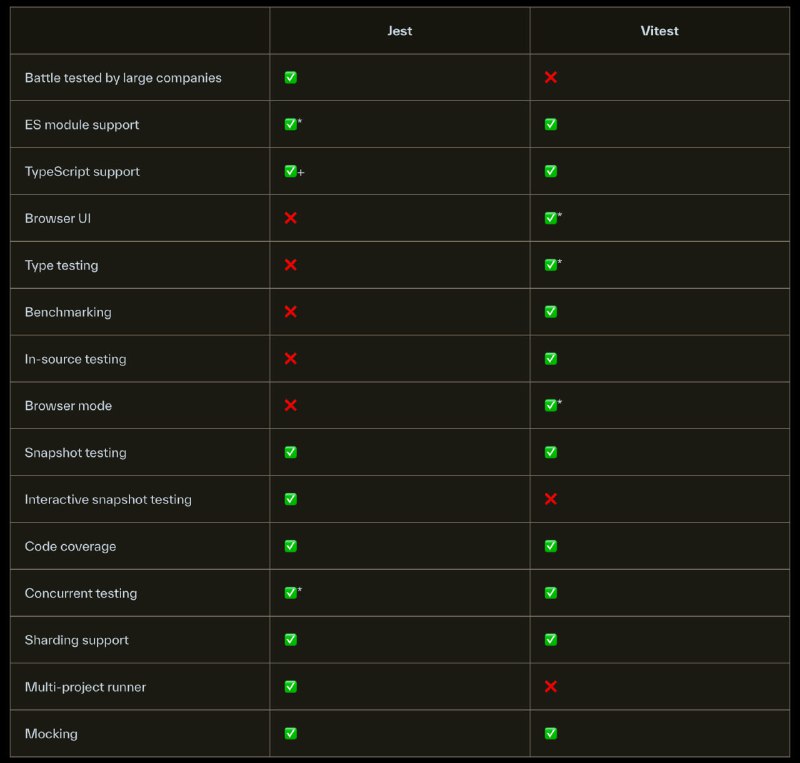This screenshot has width=800, height=763.
Task: Click the Browser mode row label
Action: point(68,406)
